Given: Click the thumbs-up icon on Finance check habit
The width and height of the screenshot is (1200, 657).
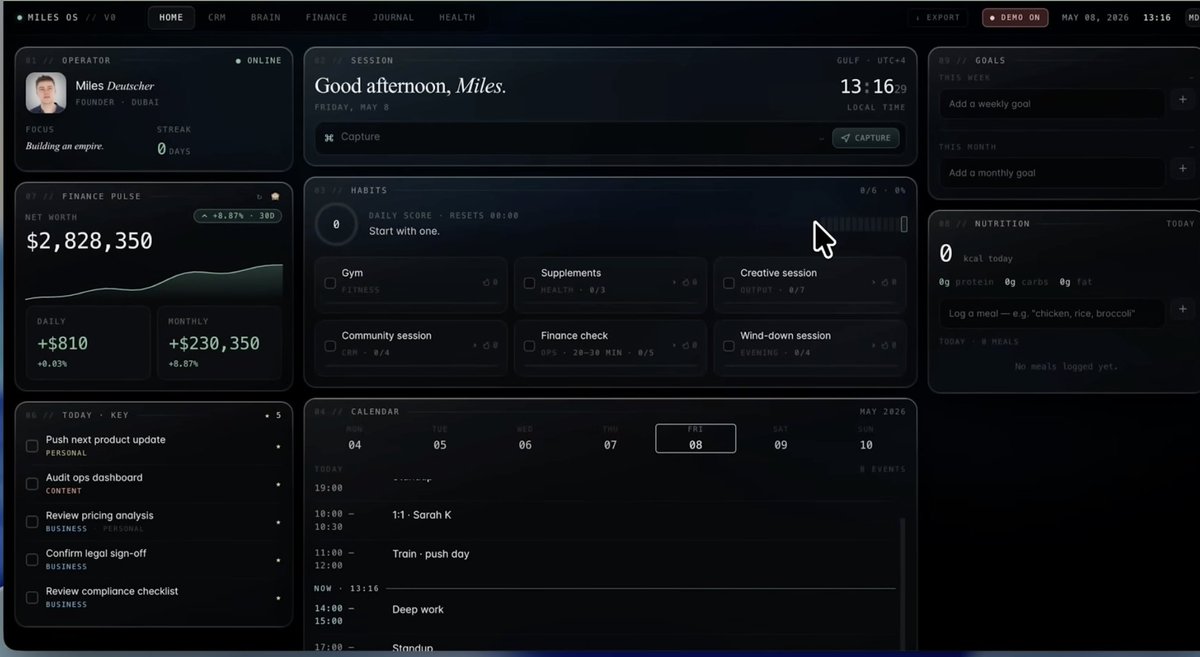Looking at the screenshot, I should 685,346.
